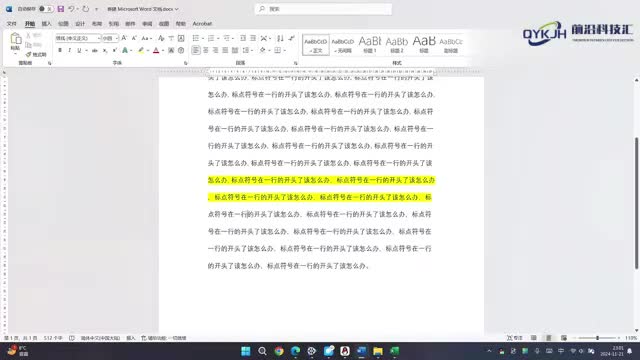Click the Decrease Indent icon
Viewport: 640px width, 360px height.
tap(243, 38)
